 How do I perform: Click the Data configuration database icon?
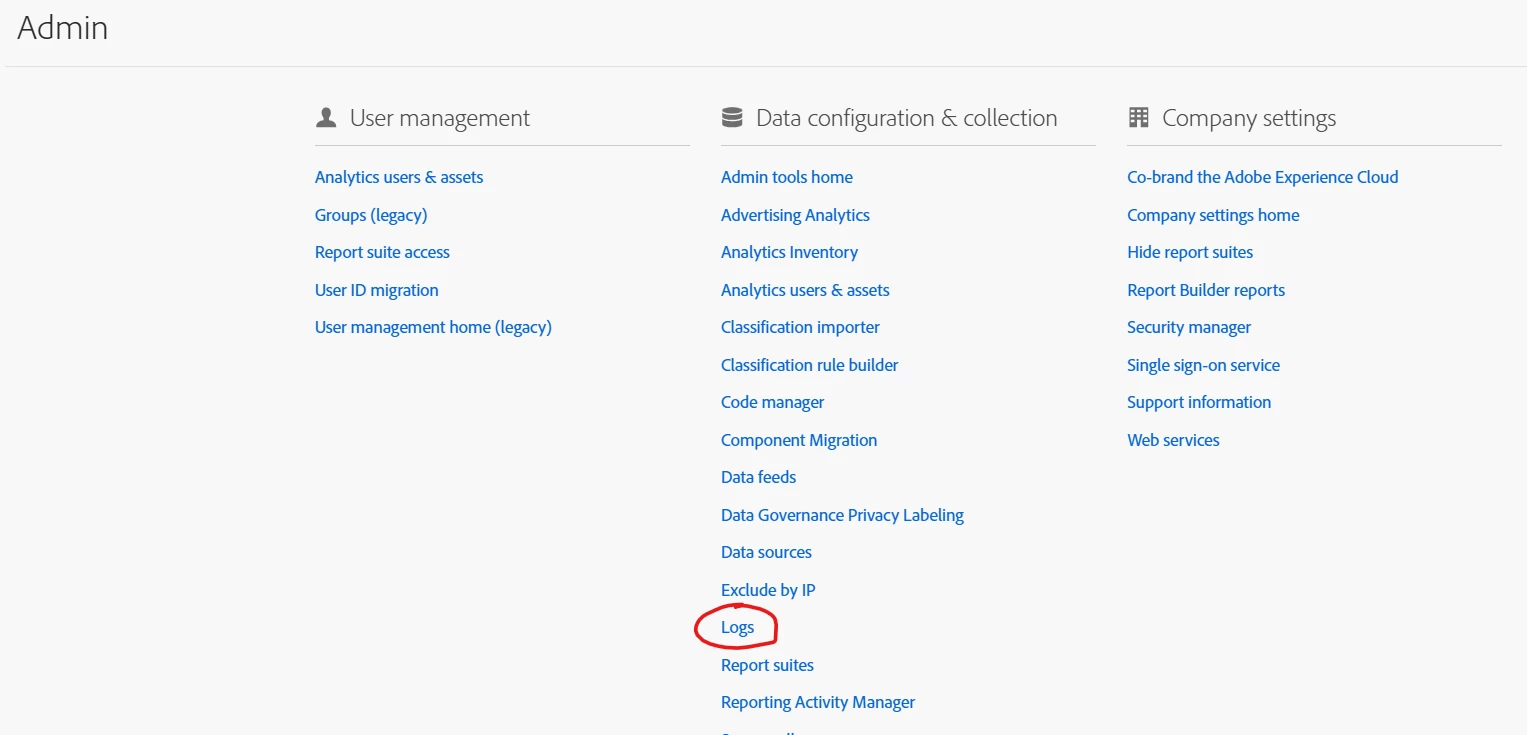[732, 118]
